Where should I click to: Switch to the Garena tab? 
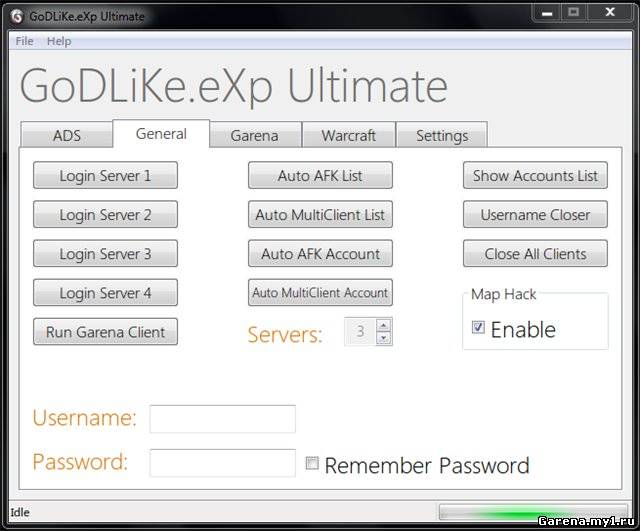click(254, 135)
